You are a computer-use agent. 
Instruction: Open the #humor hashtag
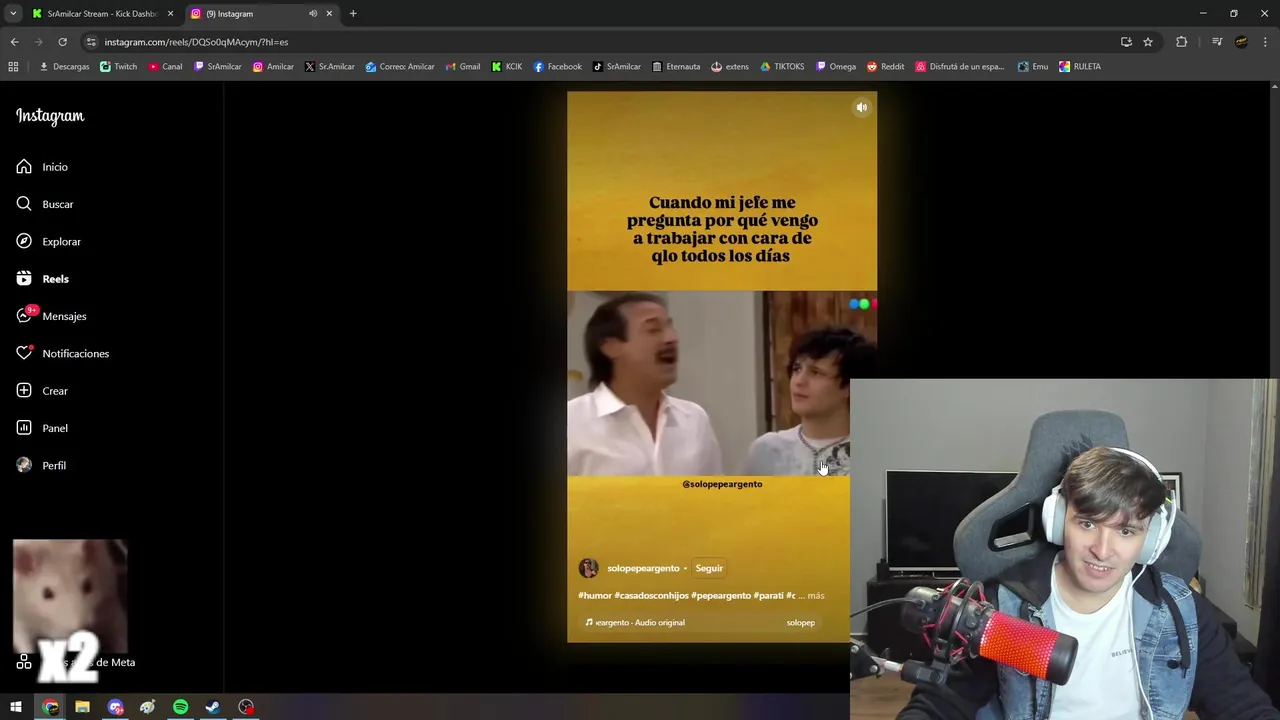tap(595, 596)
